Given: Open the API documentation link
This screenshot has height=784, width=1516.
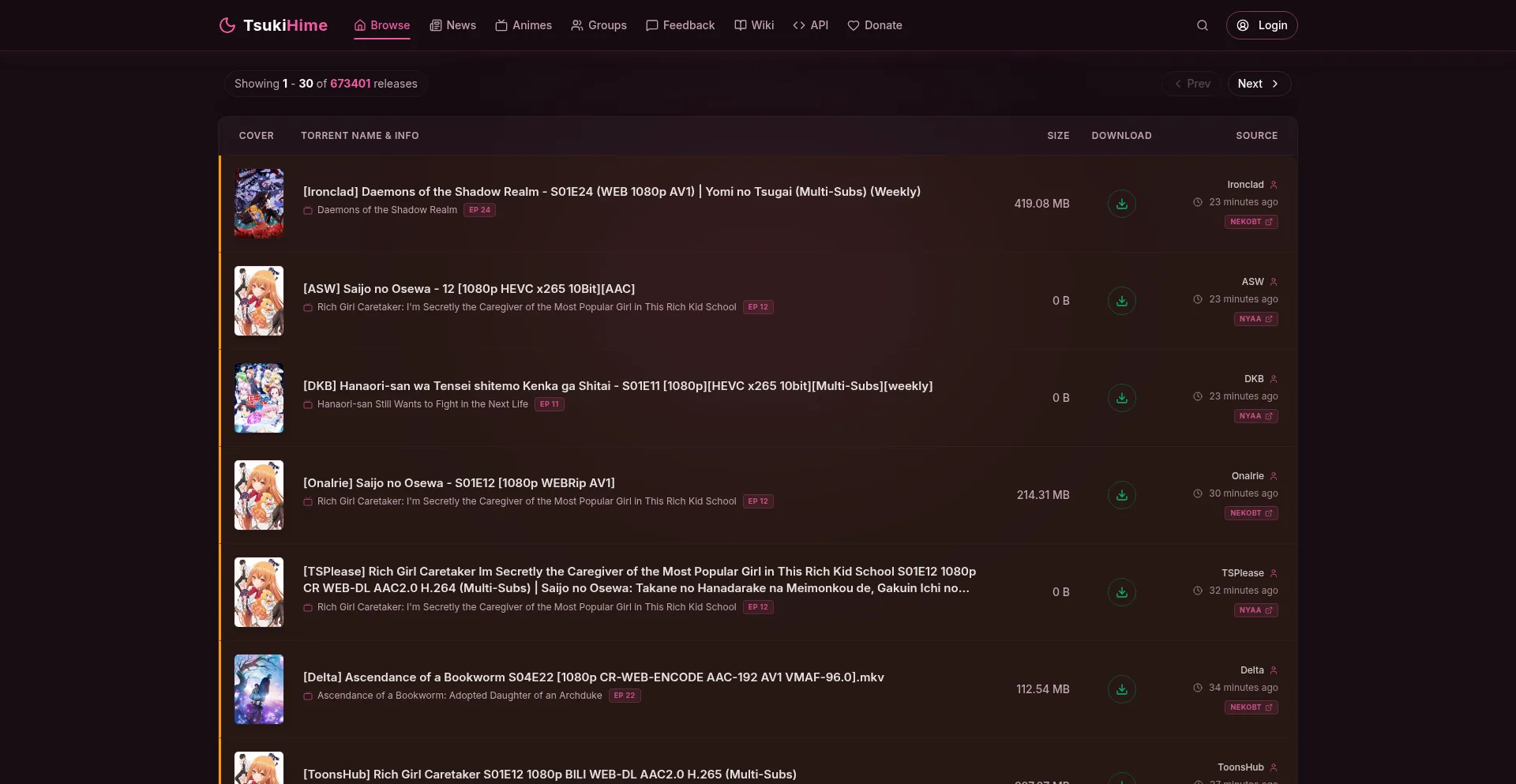Looking at the screenshot, I should pyautogui.click(x=811, y=25).
